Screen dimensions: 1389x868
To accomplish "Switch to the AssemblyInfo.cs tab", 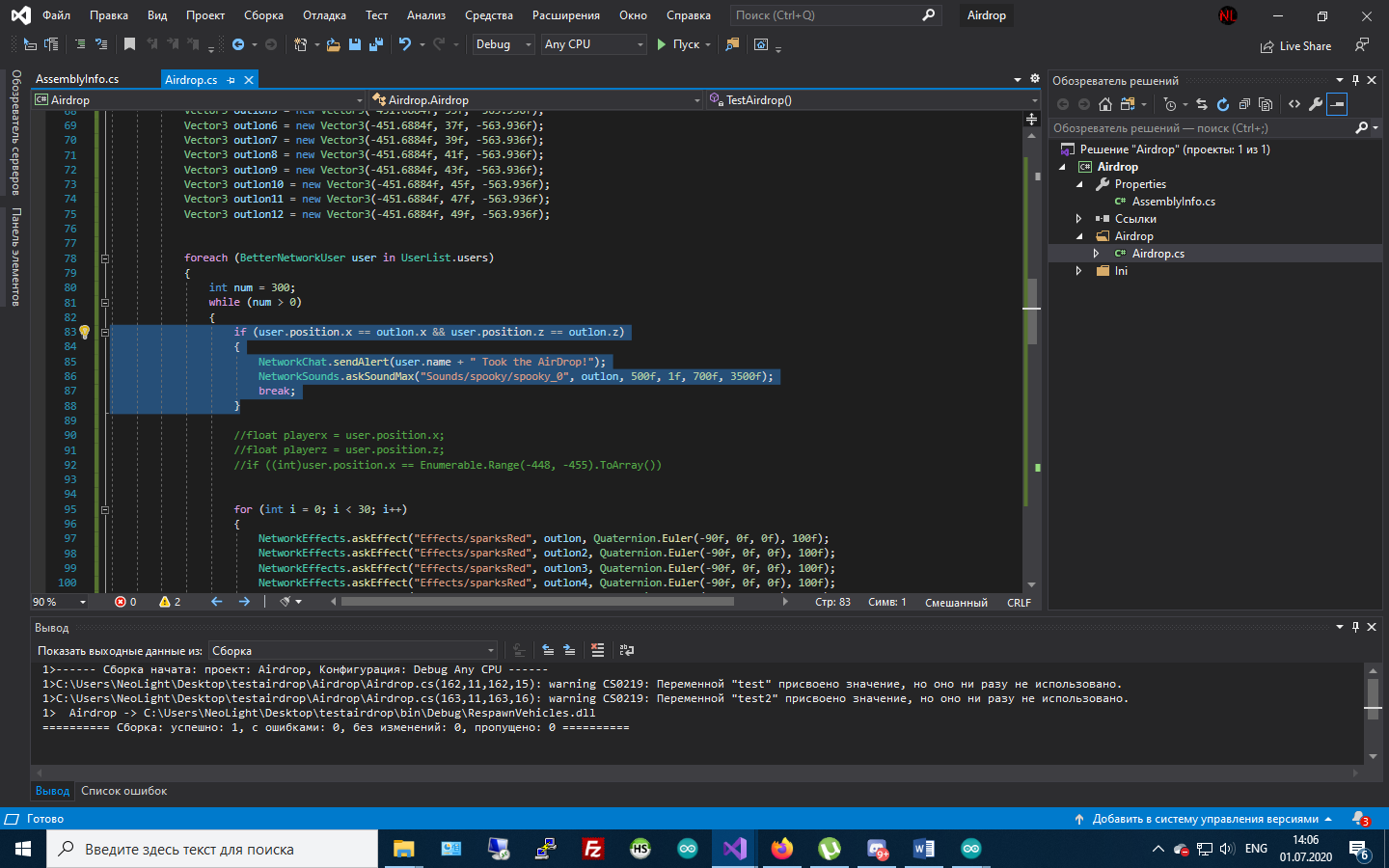I will click(77, 79).
